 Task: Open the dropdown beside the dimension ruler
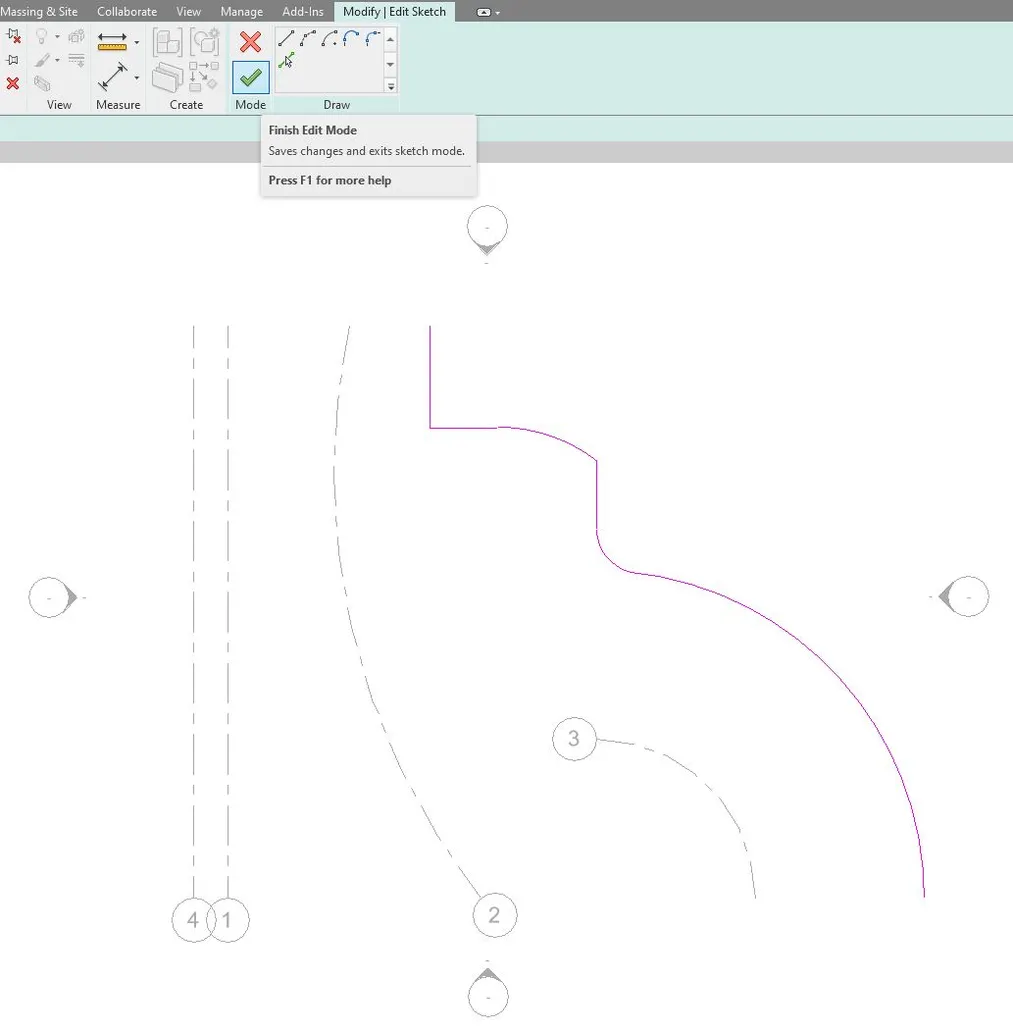click(x=137, y=41)
